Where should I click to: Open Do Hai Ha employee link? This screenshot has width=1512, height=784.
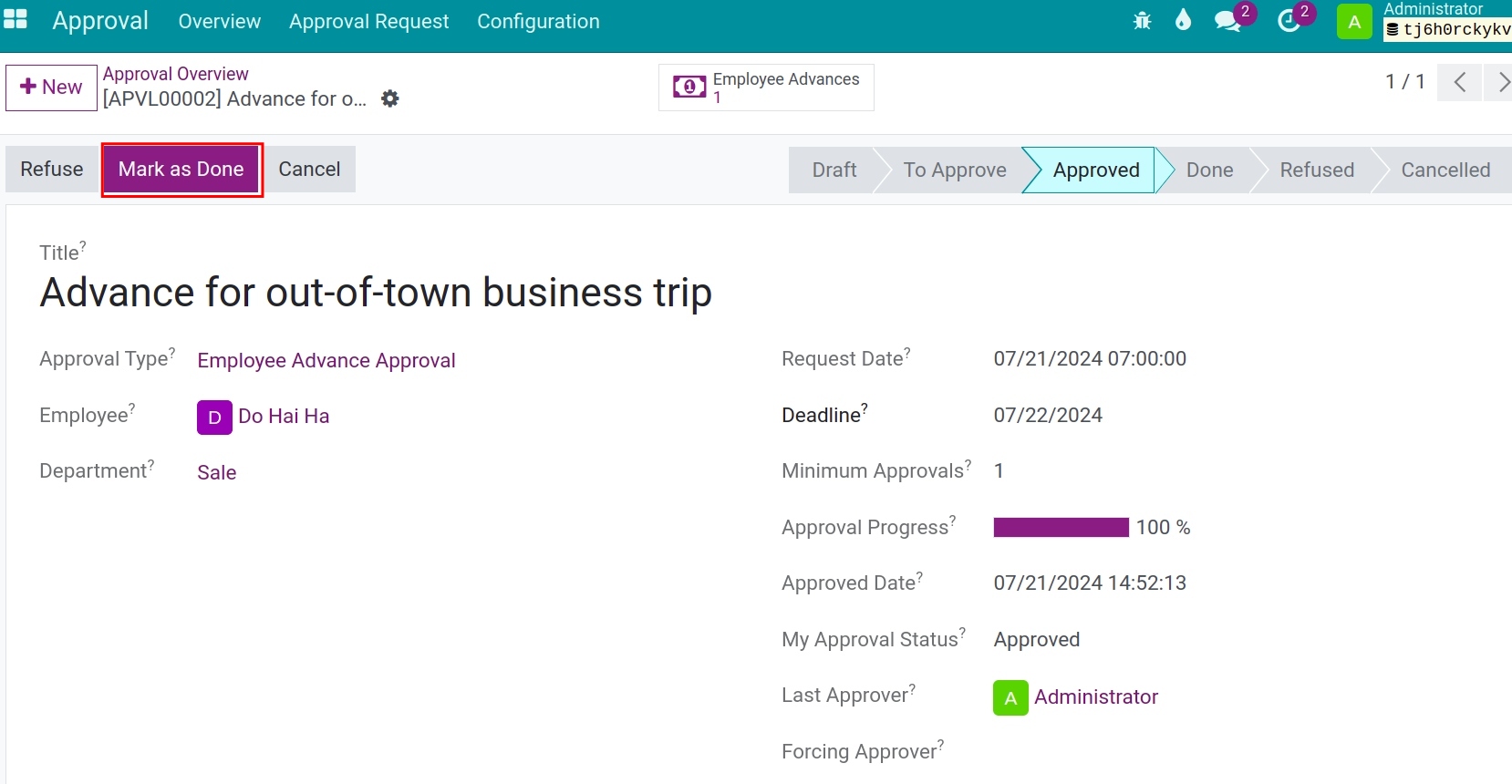(x=284, y=417)
